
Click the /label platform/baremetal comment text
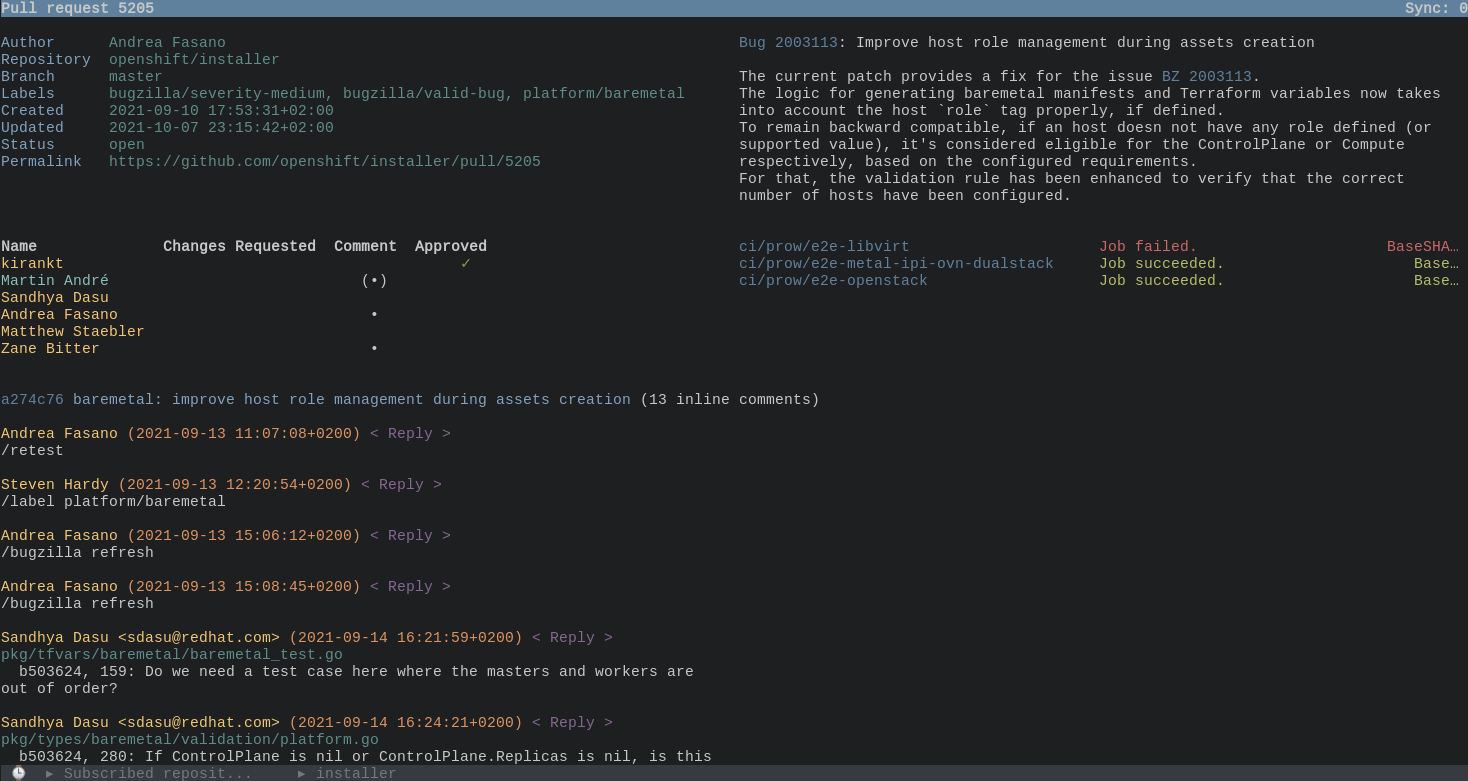113,502
